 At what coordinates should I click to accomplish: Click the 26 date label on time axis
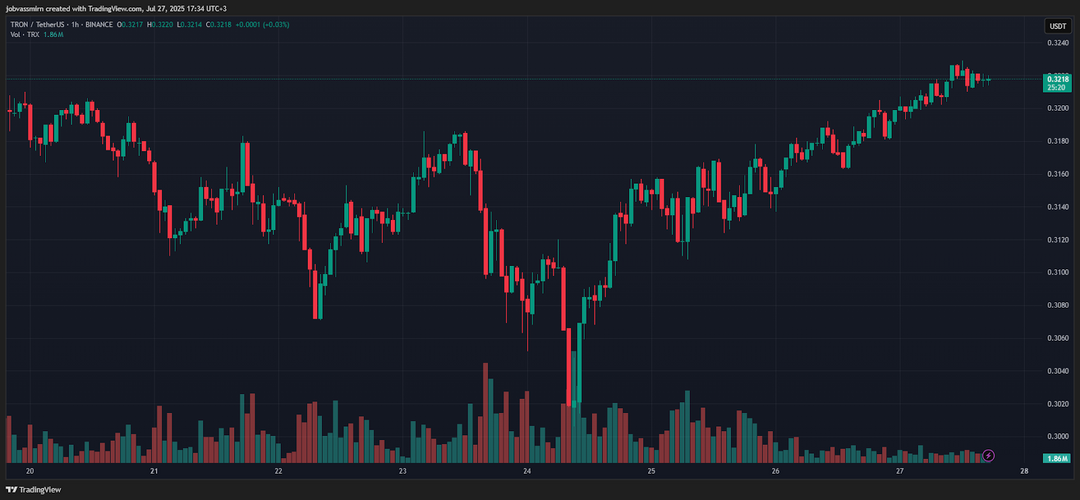pos(776,471)
